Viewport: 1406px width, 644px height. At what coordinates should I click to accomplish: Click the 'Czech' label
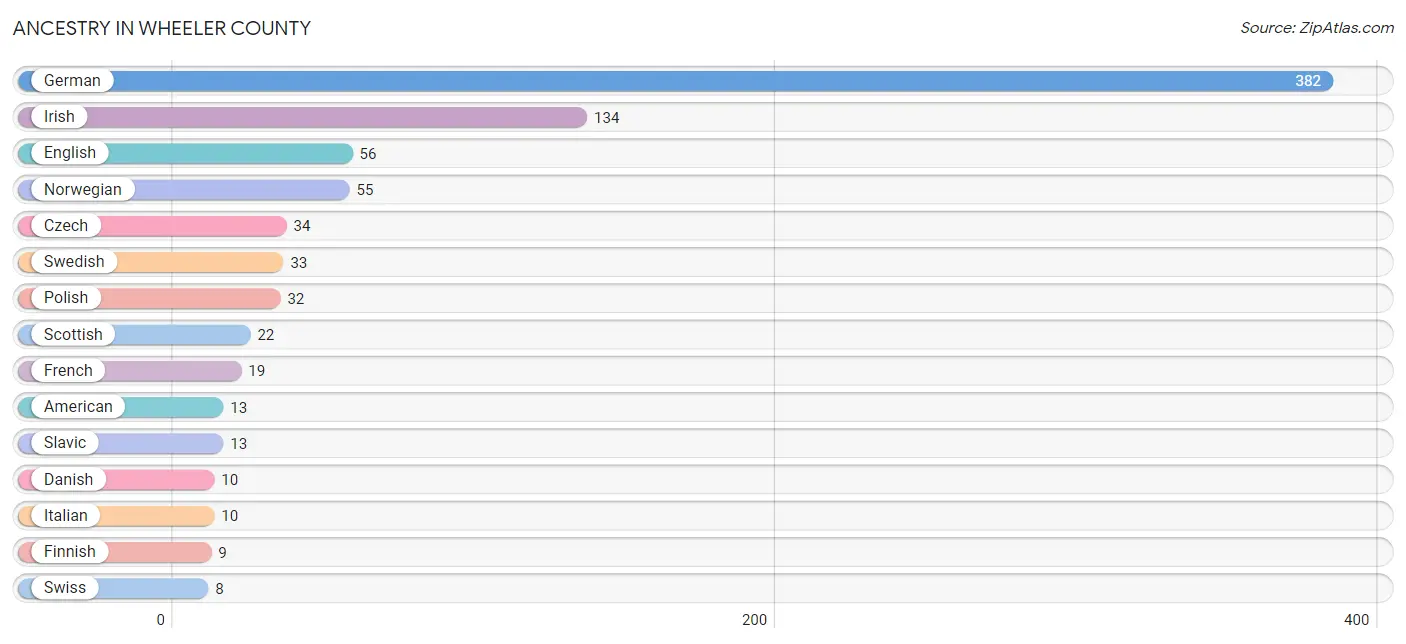[x=66, y=225]
